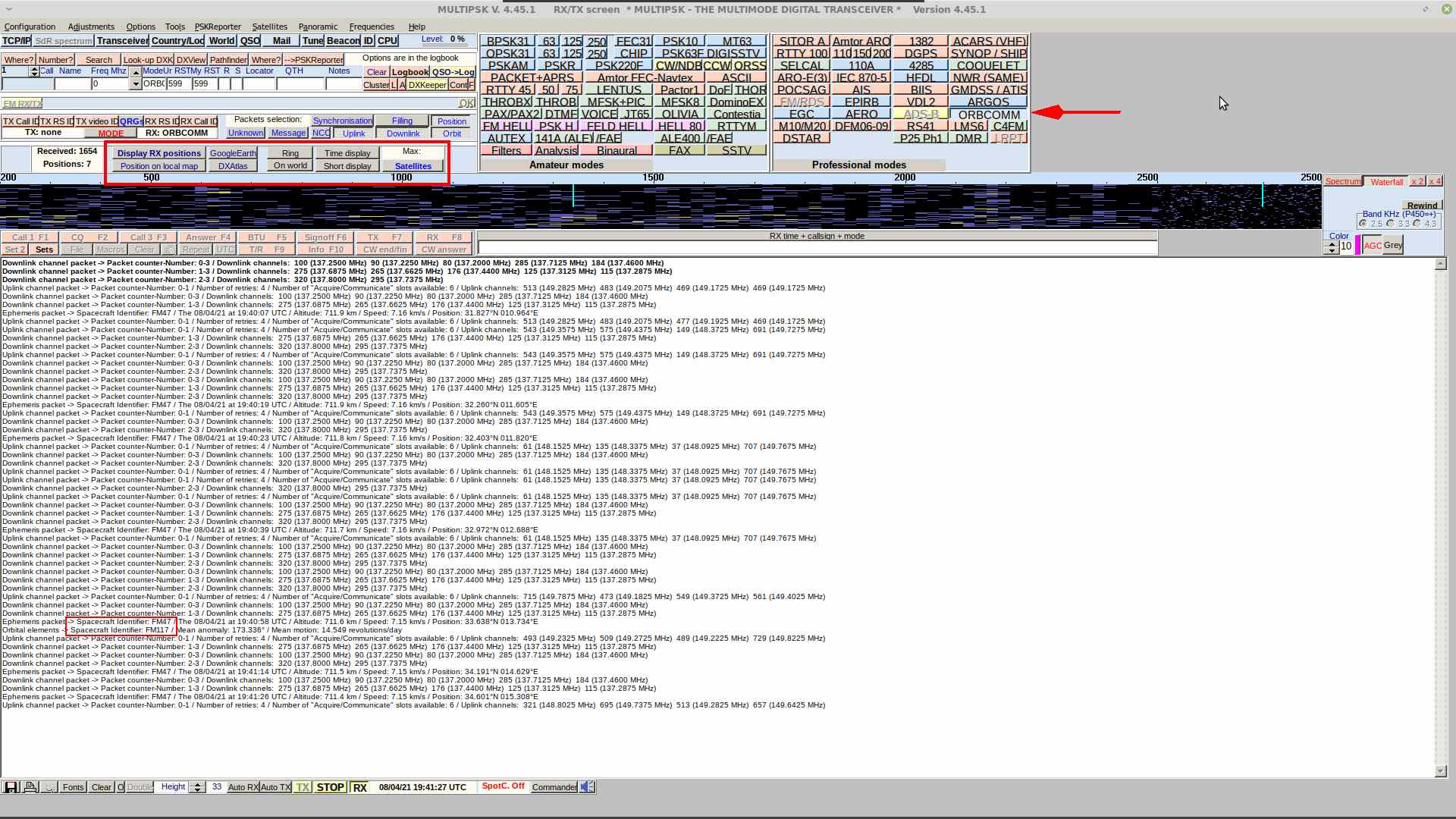The width and height of the screenshot is (1456, 819).
Task: Click the GoogleEarth button
Action: (233, 153)
